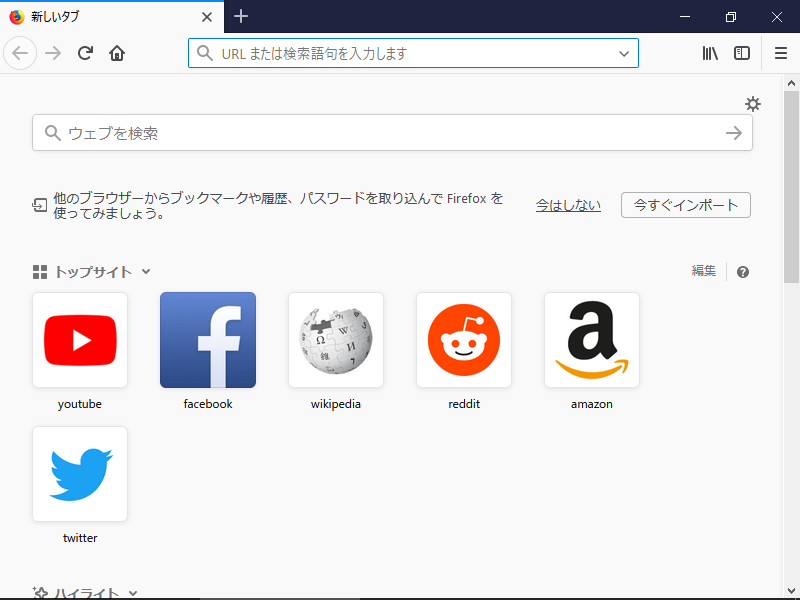Go forward to the next page

53,53
